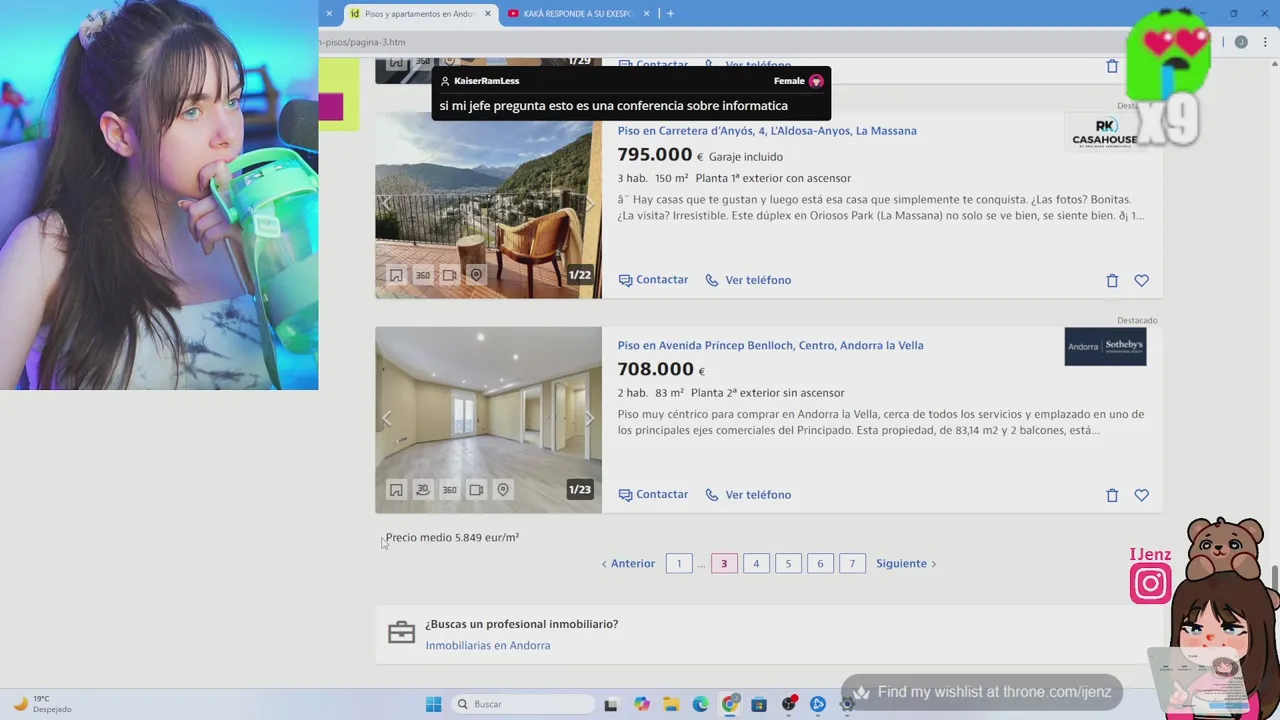Open OBS Studio from the taskbar
Image resolution: width=1280 pixels, height=720 pixels.
coord(789,704)
